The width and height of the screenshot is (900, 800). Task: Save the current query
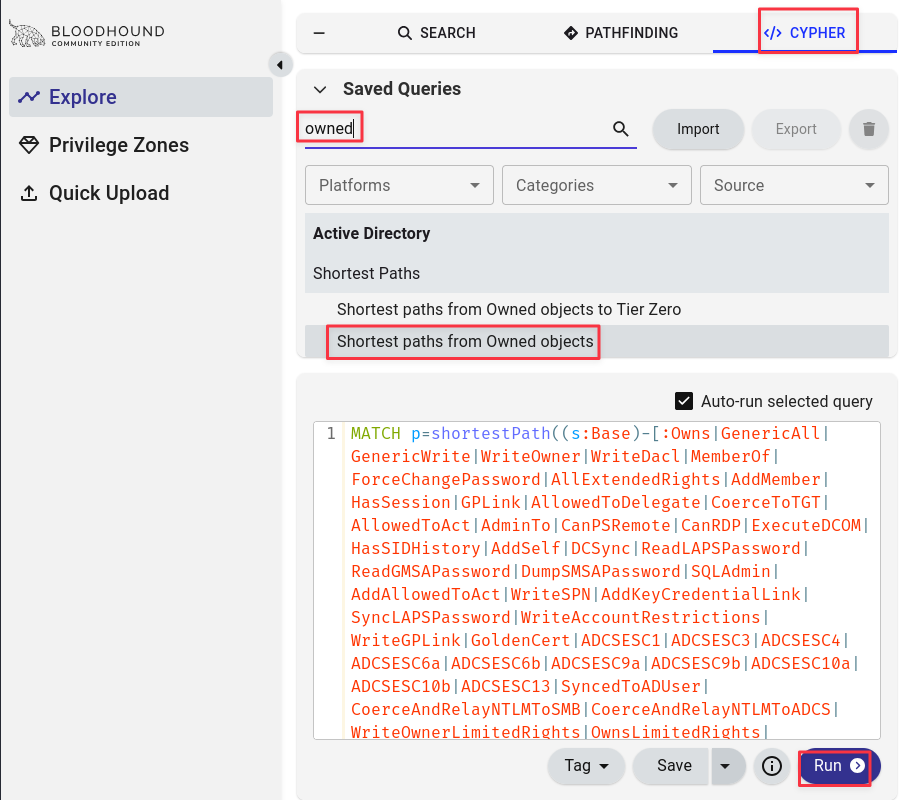[673, 766]
